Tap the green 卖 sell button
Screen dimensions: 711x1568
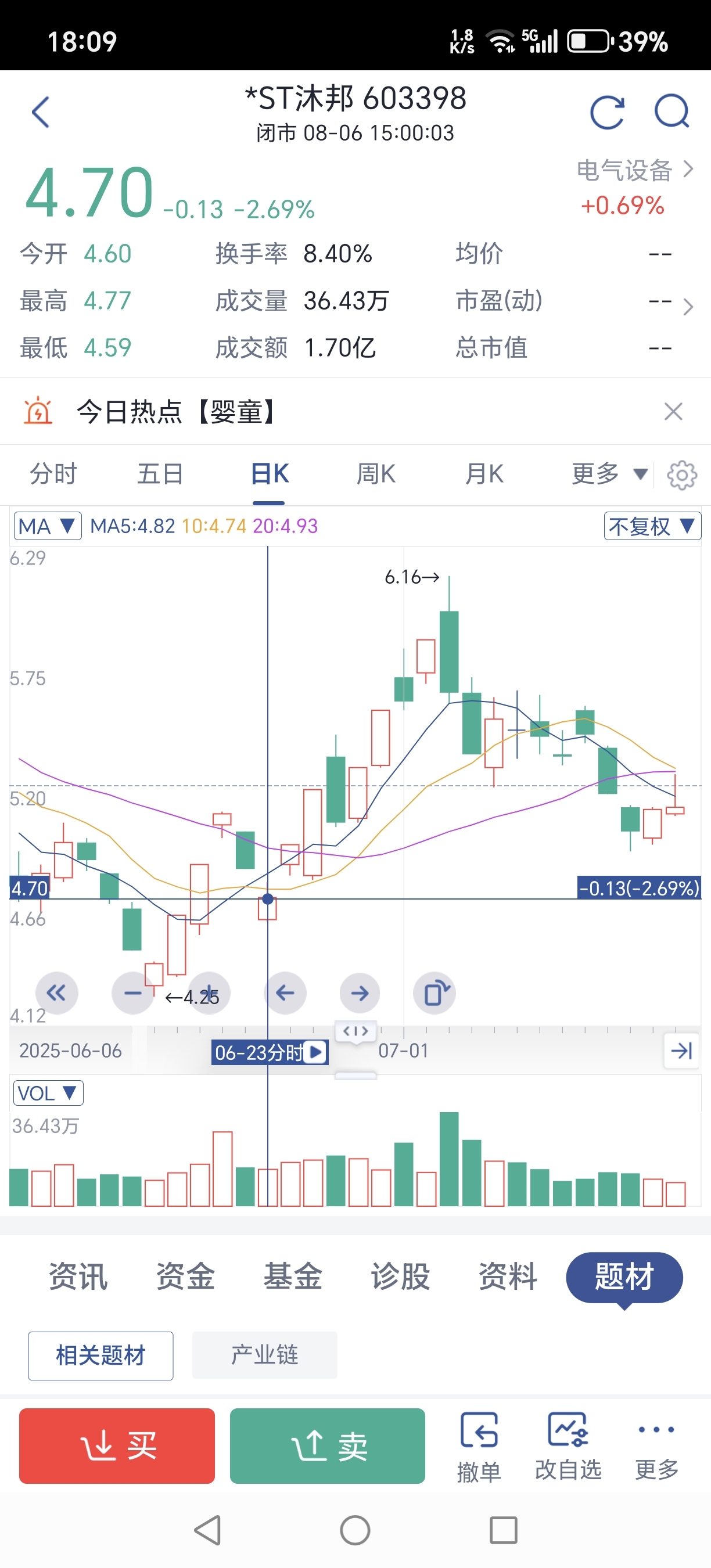pyautogui.click(x=328, y=1445)
